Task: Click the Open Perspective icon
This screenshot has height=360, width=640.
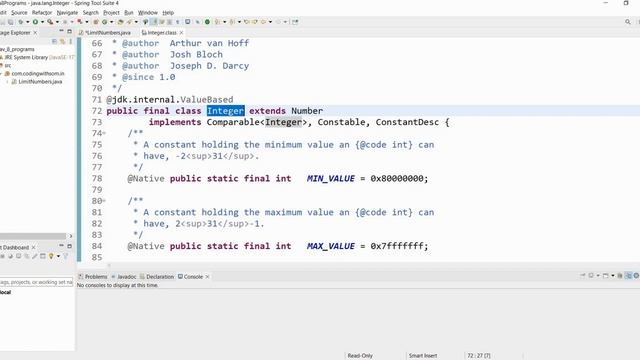Action: [295, 22]
